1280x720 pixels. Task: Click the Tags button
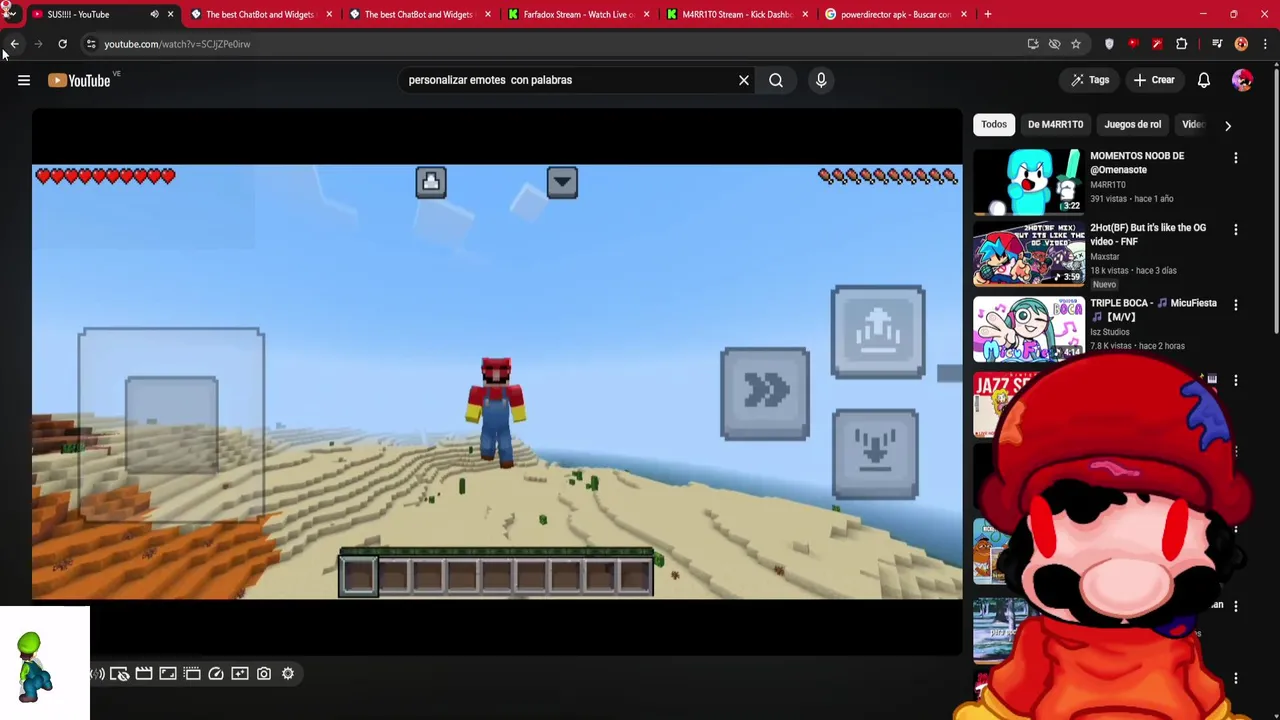(x=1089, y=80)
